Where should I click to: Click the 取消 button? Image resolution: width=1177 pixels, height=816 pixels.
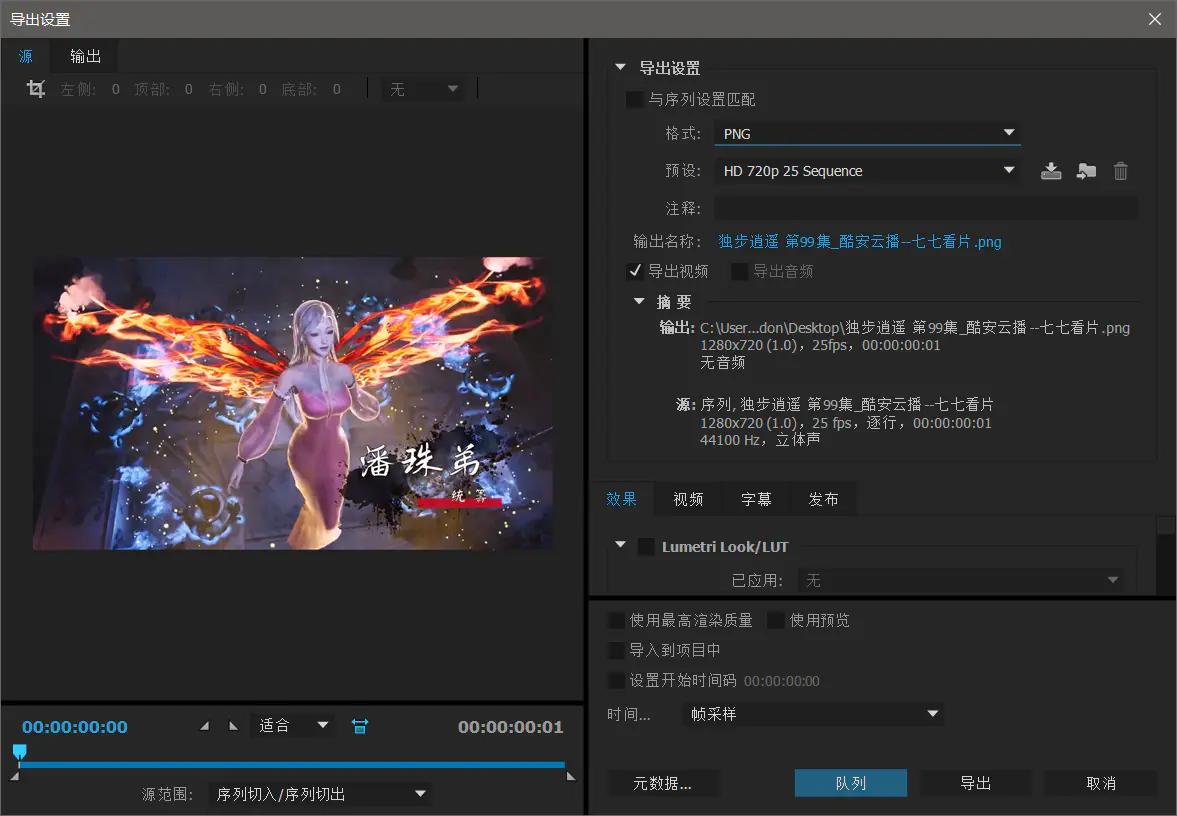point(1100,783)
